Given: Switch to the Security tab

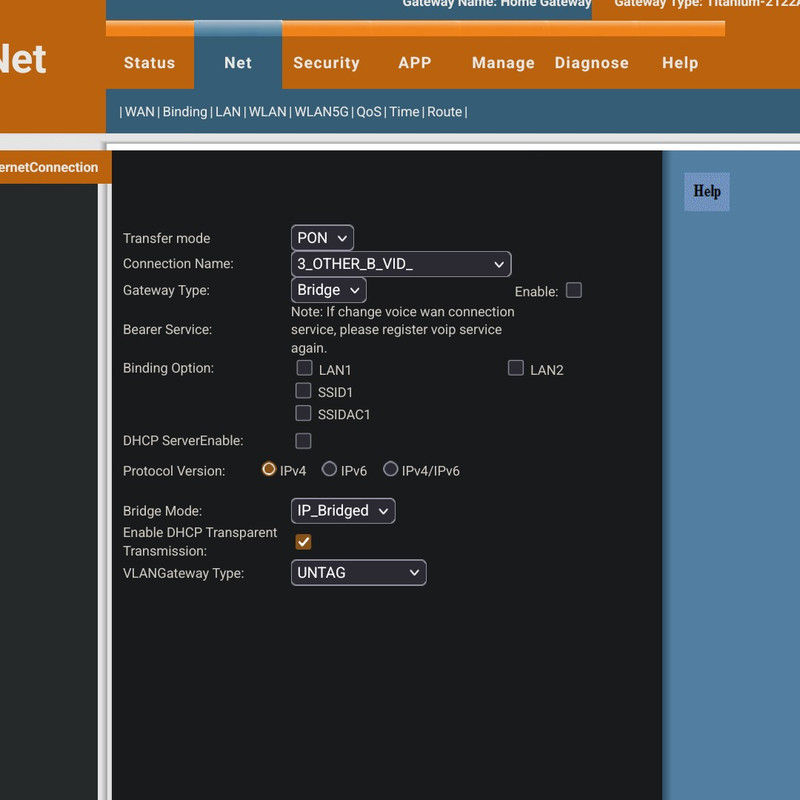Looking at the screenshot, I should pyautogui.click(x=327, y=63).
